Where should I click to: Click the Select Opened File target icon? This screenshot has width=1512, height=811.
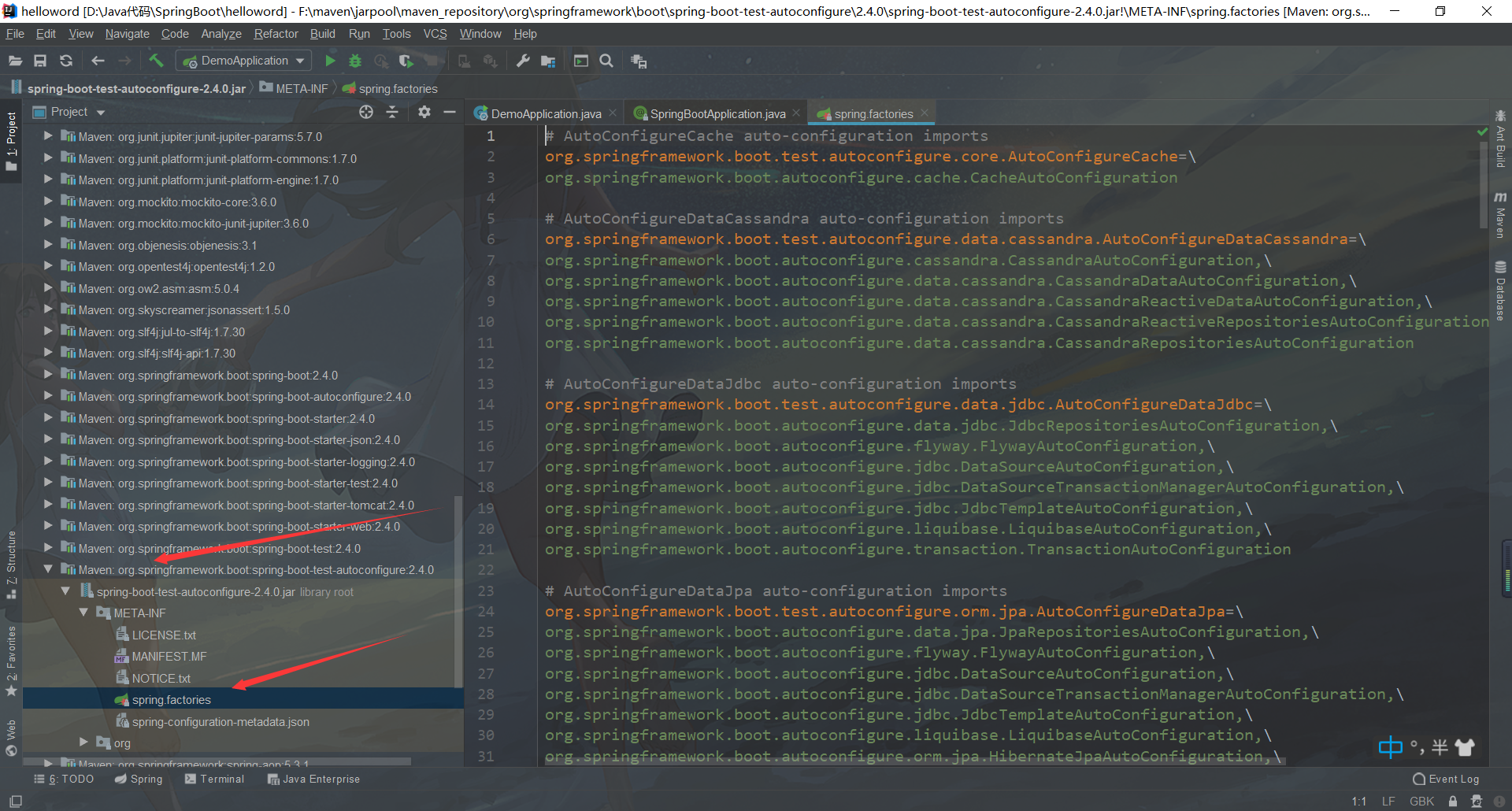(366, 112)
